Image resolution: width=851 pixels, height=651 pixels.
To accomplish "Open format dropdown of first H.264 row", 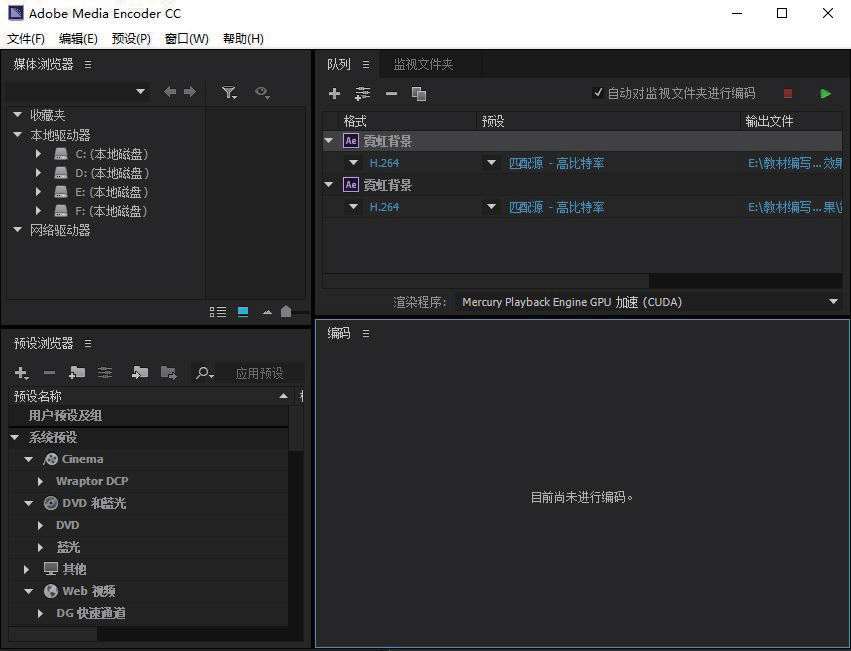I will (353, 163).
